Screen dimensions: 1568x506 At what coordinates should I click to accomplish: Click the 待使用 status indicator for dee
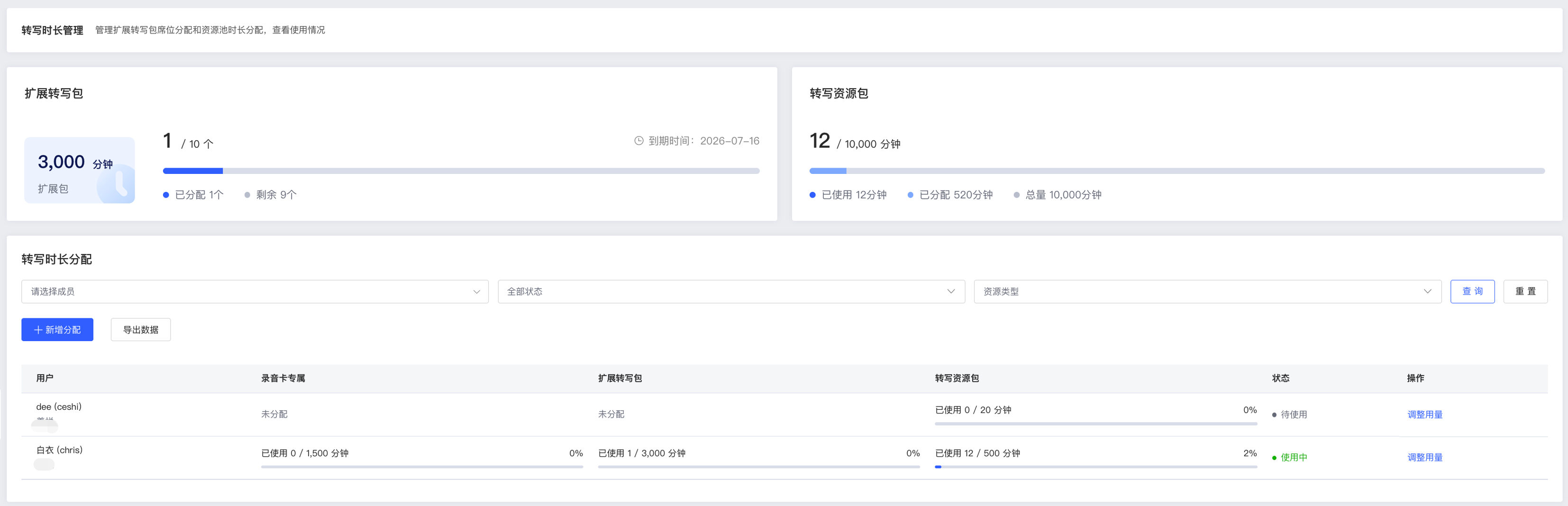click(1289, 415)
